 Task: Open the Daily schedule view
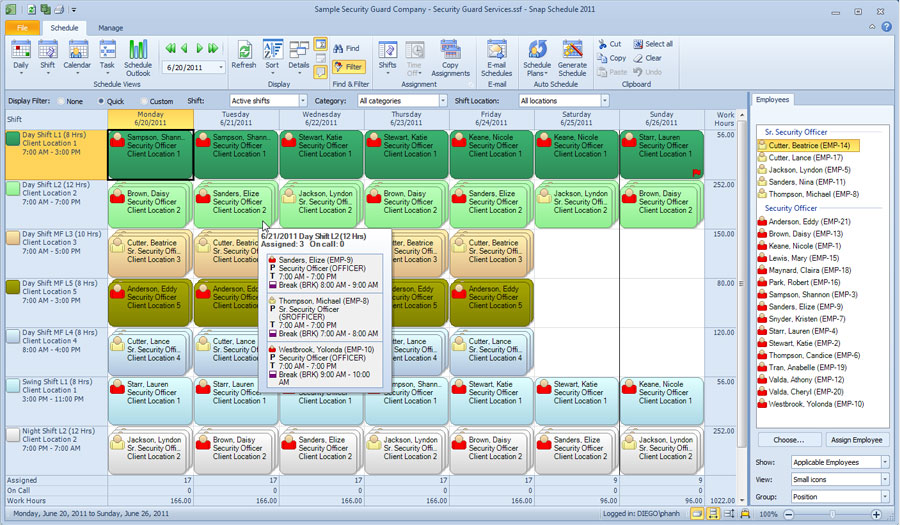pos(21,56)
